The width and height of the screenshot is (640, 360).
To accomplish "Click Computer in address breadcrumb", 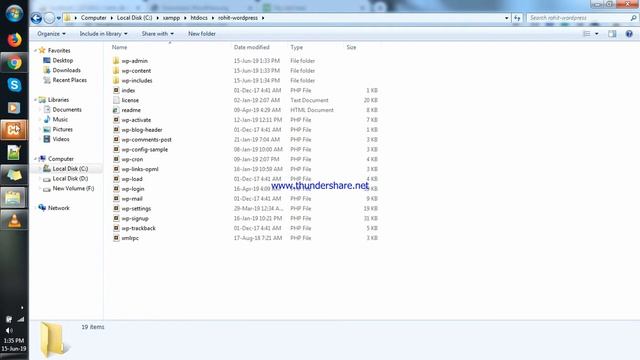I will click(93, 18).
